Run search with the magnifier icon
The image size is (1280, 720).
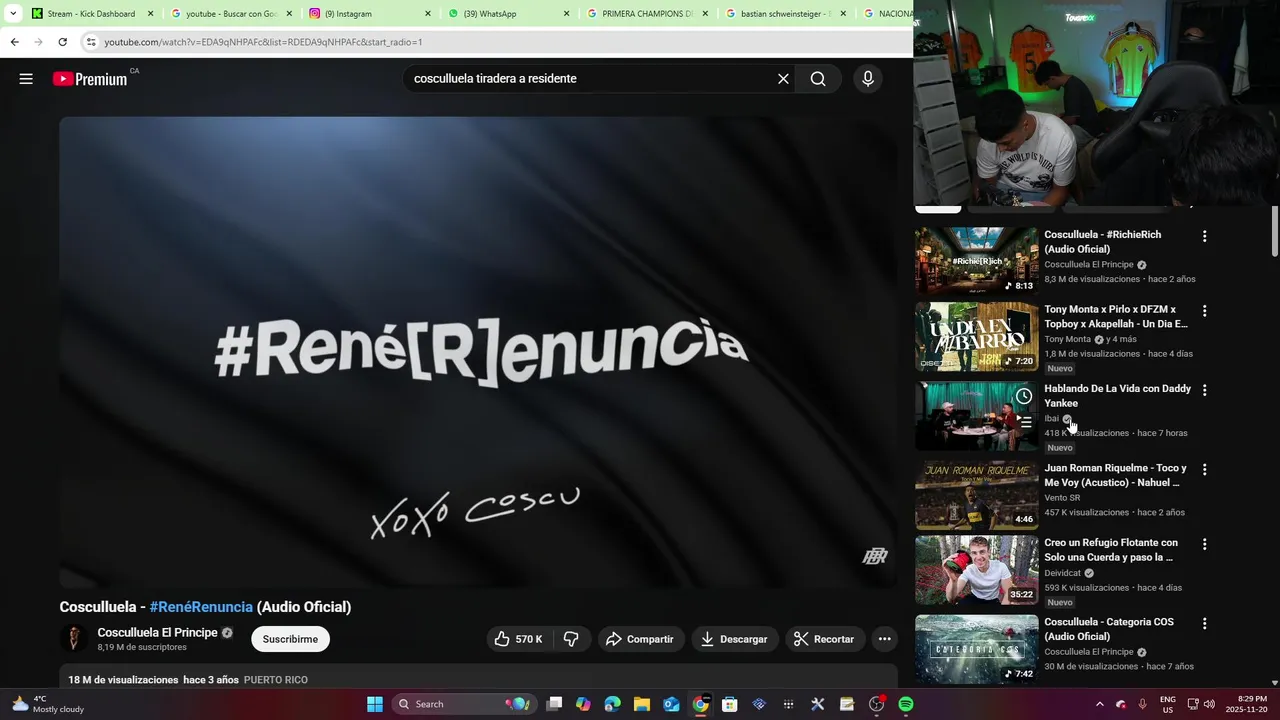818,79
